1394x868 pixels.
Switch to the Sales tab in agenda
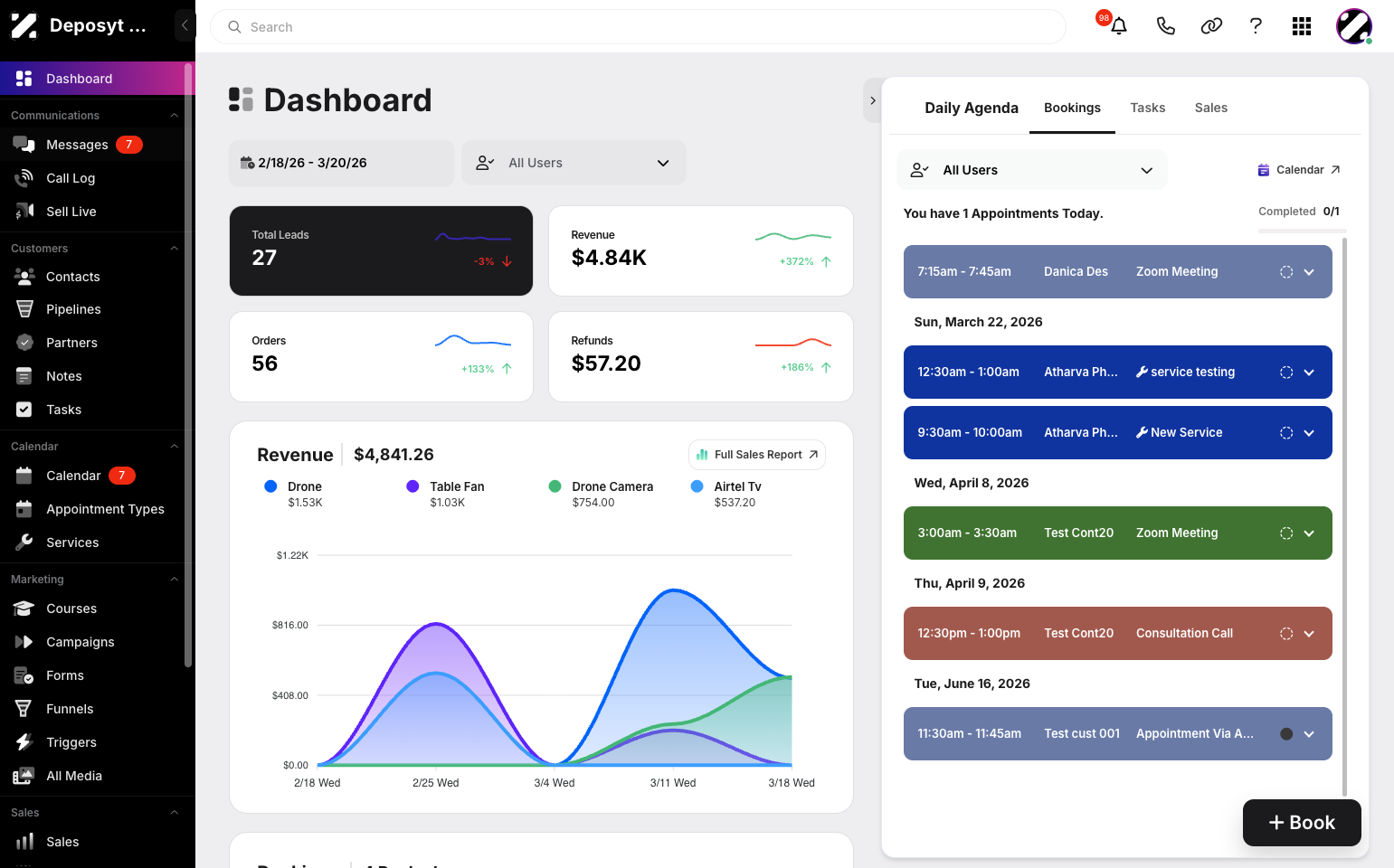point(1211,108)
